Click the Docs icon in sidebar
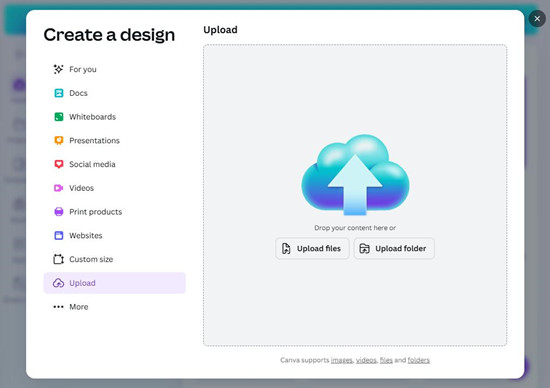Image resolution: width=550 pixels, height=388 pixels. click(59, 93)
